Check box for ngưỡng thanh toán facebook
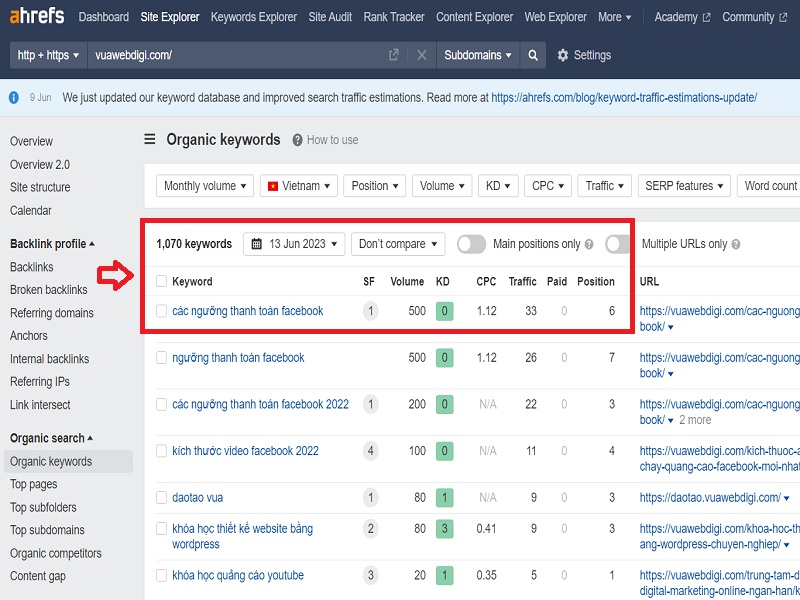The width and height of the screenshot is (800, 600). click(161, 358)
